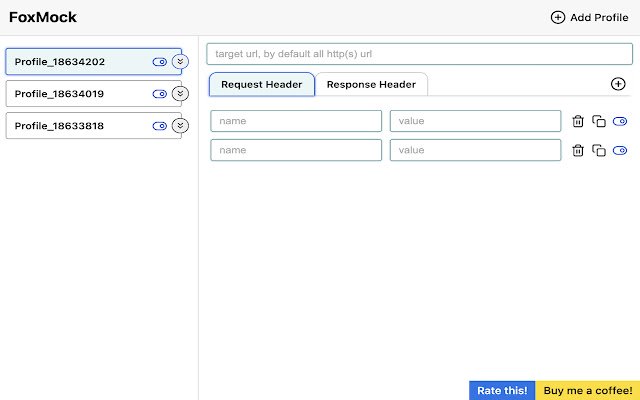Toggle Profile_18633818 enable switch
Viewport: 640px width, 400px height.
[x=160, y=126]
